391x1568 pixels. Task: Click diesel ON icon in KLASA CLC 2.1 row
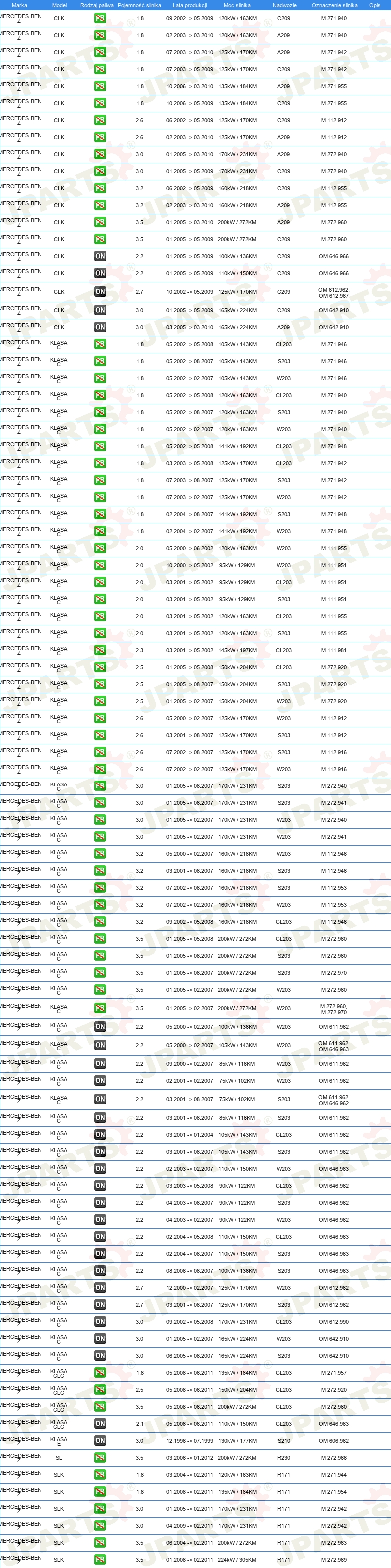coord(100,1423)
